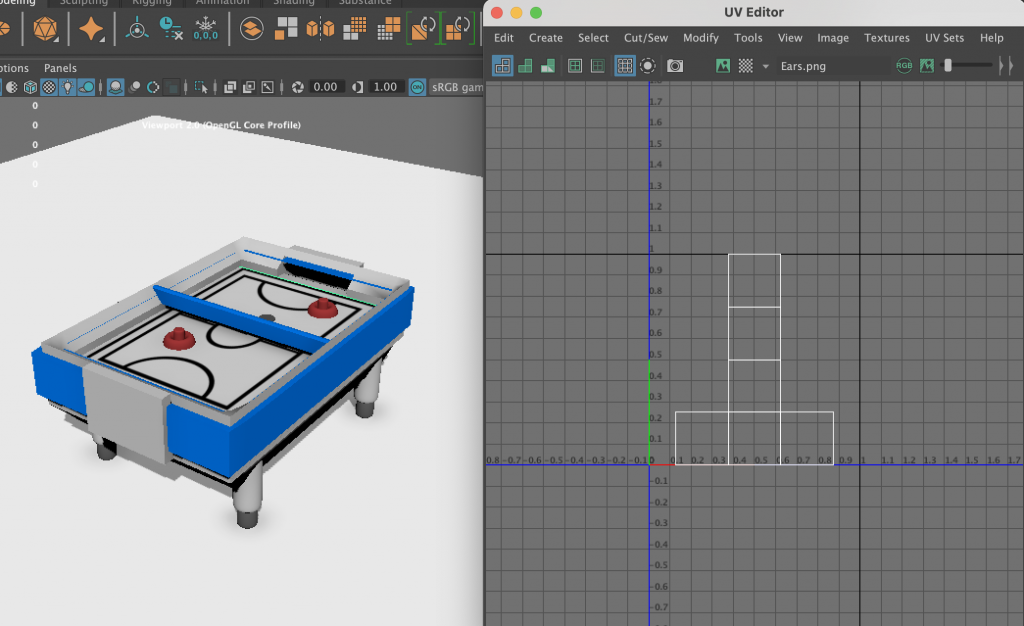Toggle RGB channel display in UV Editor
1024x626 pixels.
904,66
